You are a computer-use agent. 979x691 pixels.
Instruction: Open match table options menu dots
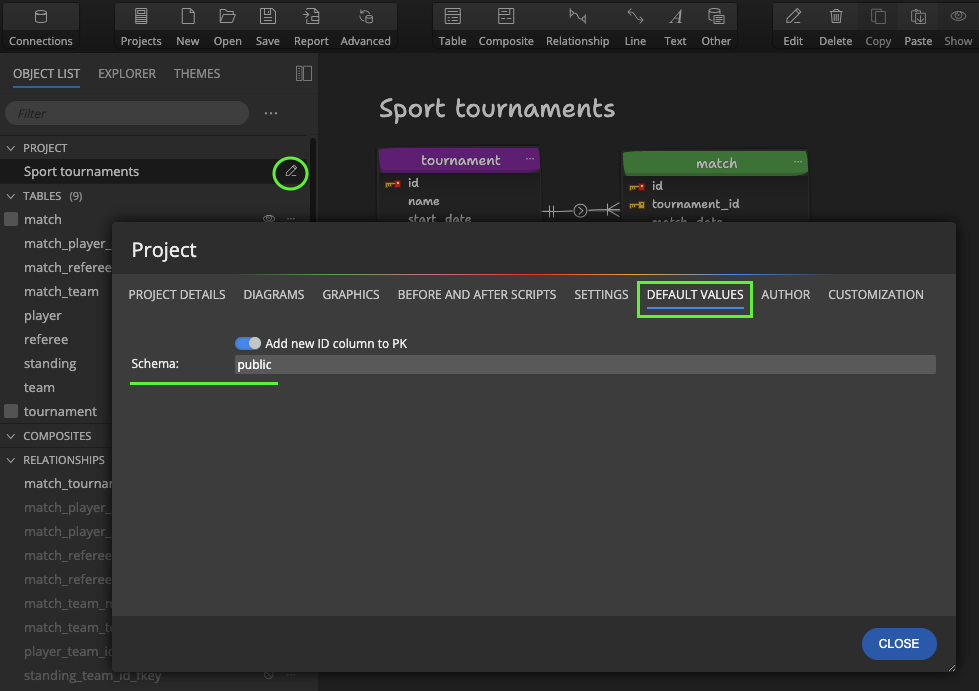point(797,162)
